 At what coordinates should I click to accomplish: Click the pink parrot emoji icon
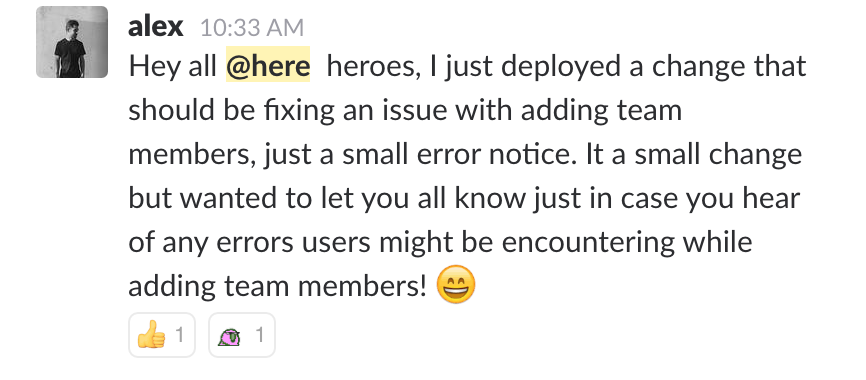(230, 336)
